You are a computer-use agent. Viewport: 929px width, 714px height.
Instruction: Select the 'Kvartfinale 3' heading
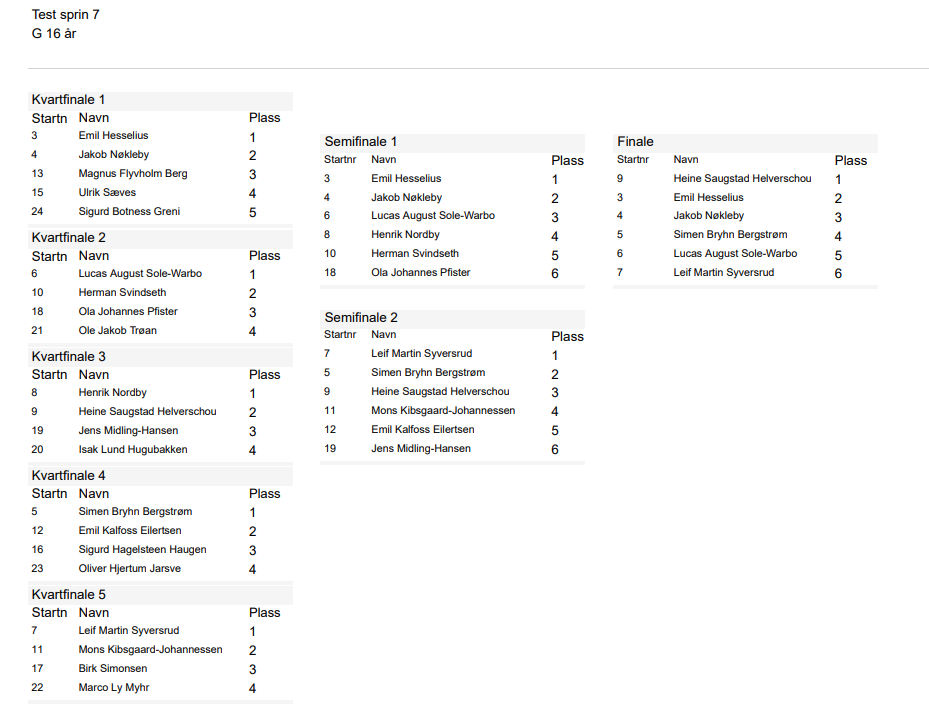[68, 357]
